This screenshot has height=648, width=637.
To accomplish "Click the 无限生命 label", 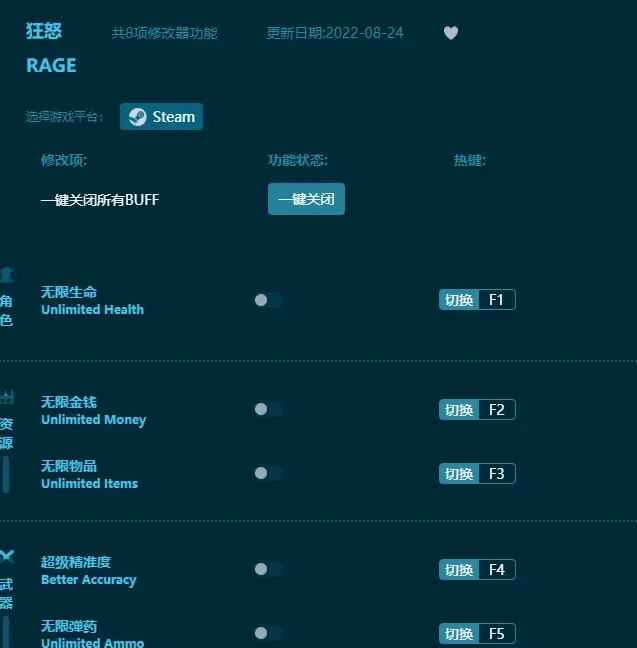I will point(69,292).
